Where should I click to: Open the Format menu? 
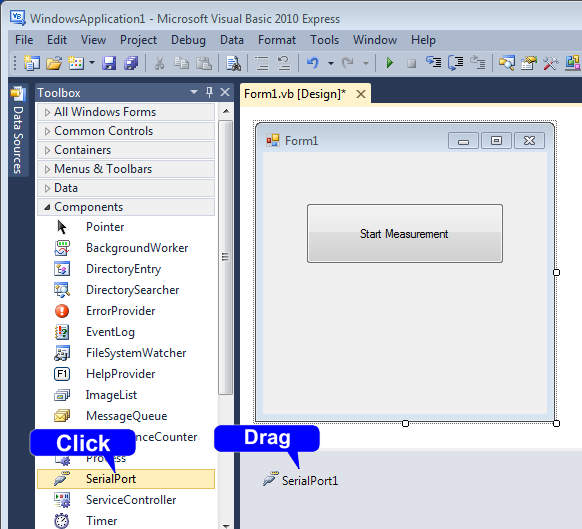277,40
